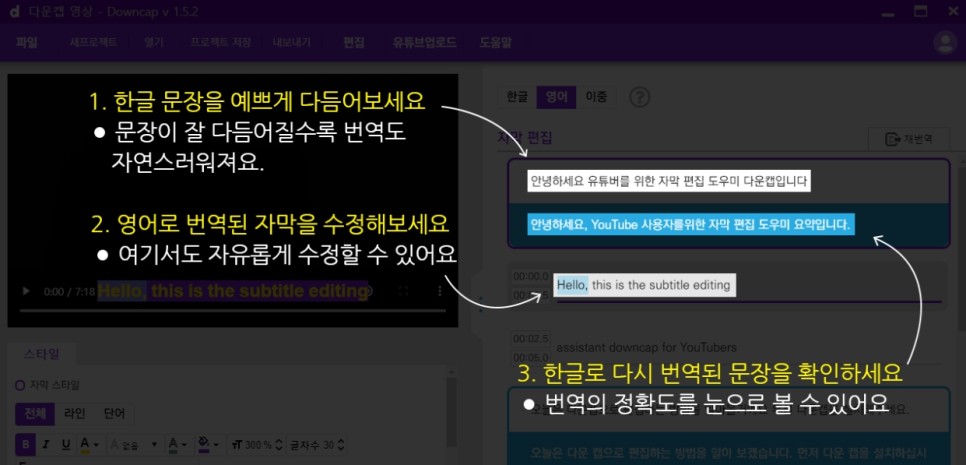Expand the font color dropdown arrow
This screenshot has width=966, height=465.
97,445
